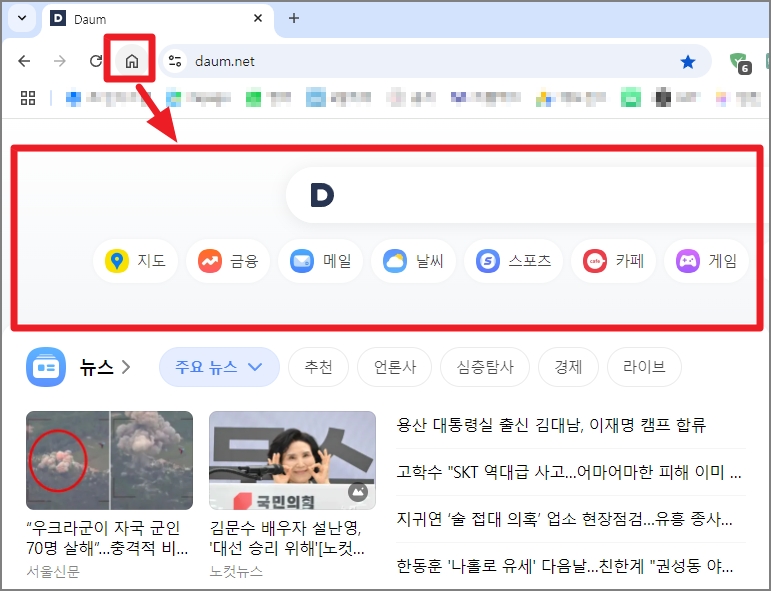
Task: Switch to the 추천 news tab
Action: (x=318, y=367)
